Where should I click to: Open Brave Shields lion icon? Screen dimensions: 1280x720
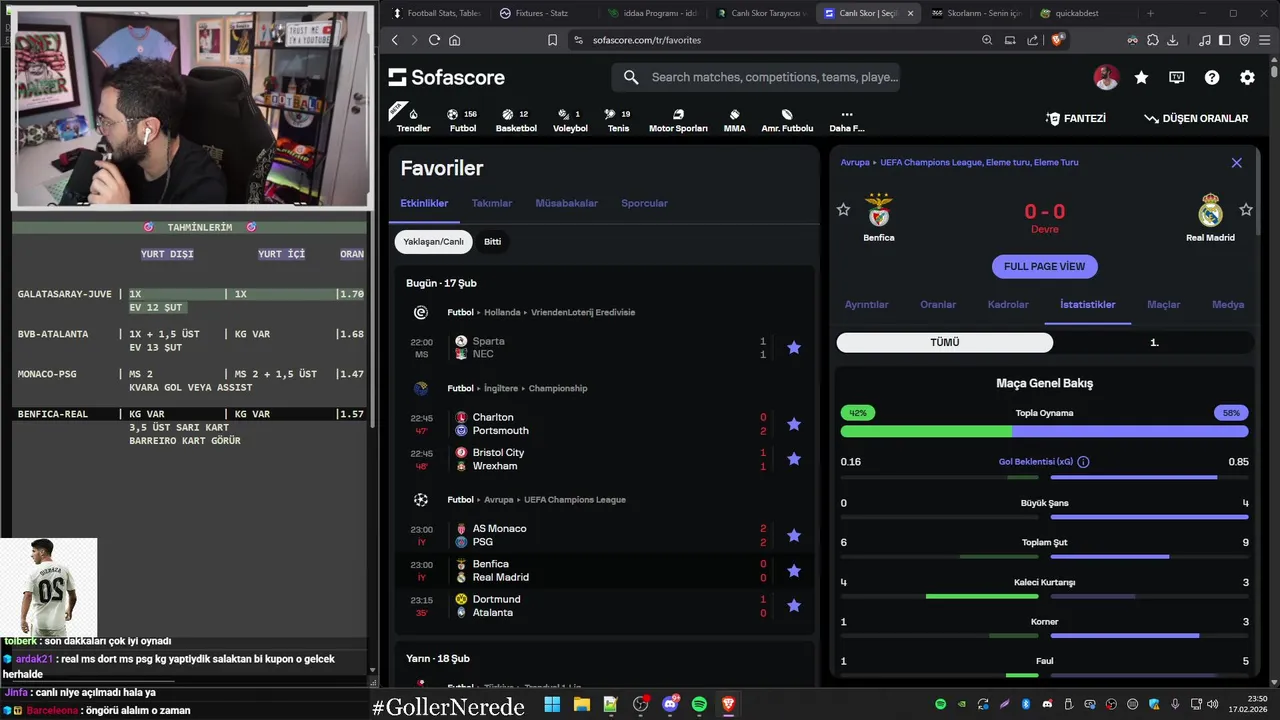click(x=1058, y=40)
